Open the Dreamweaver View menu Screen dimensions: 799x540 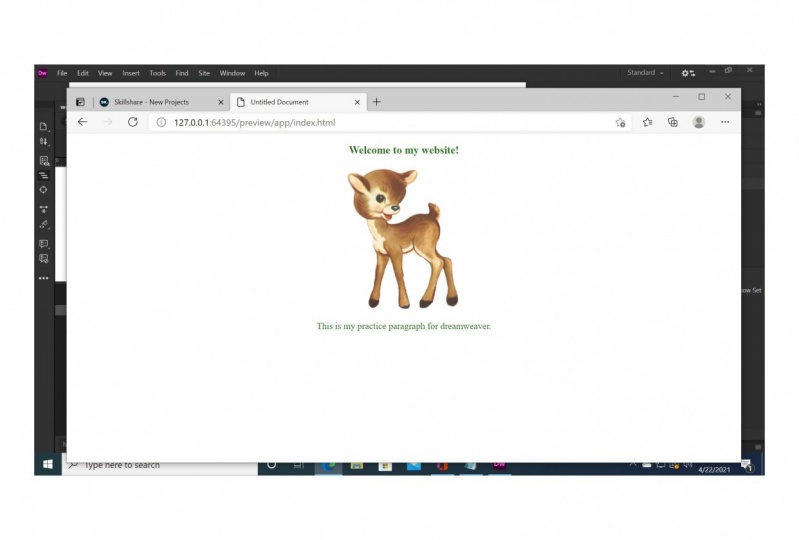[105, 73]
